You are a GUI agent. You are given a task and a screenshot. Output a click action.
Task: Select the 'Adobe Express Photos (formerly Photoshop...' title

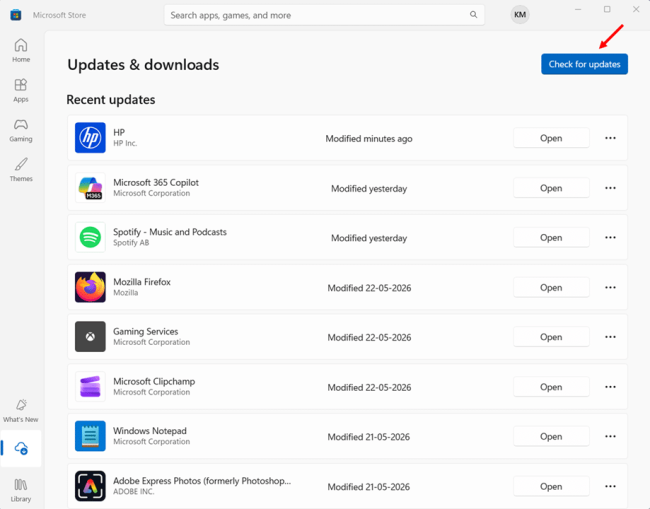point(202,481)
